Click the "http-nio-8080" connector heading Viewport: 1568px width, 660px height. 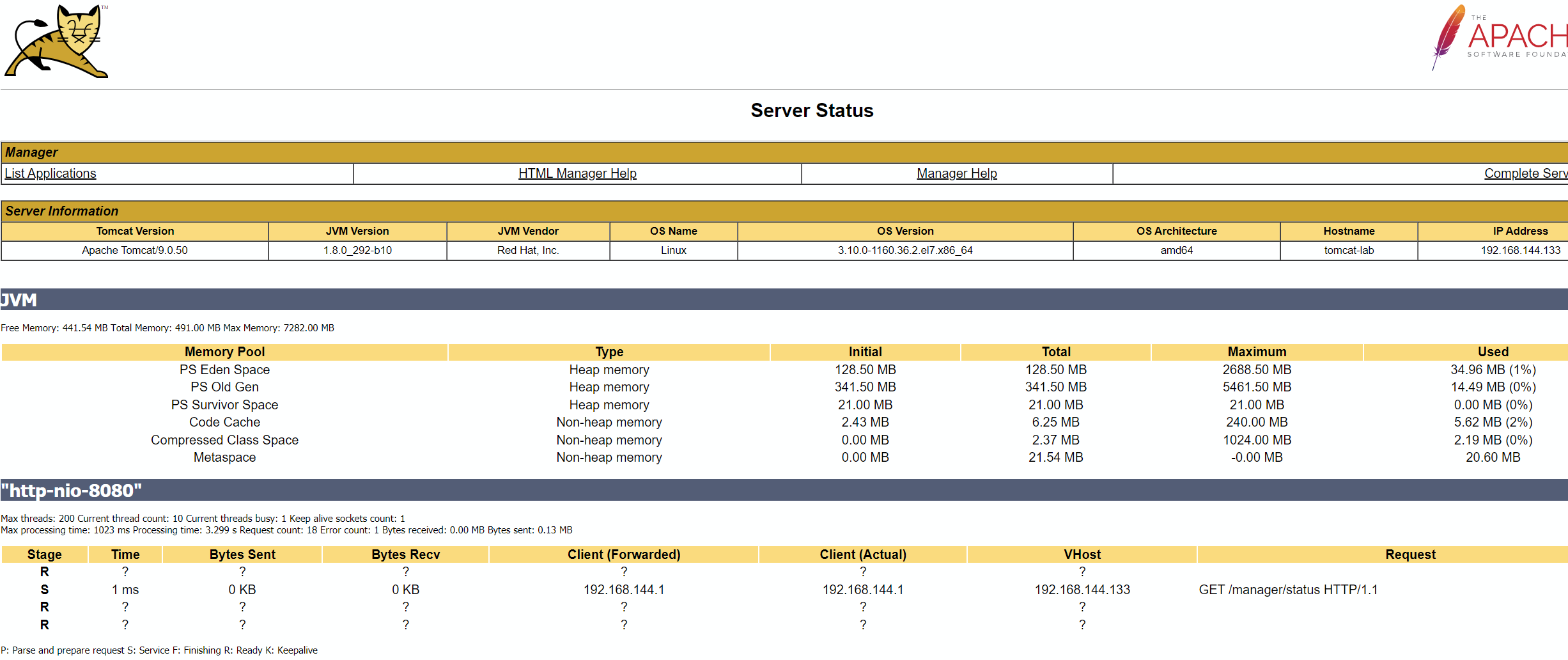pos(784,491)
